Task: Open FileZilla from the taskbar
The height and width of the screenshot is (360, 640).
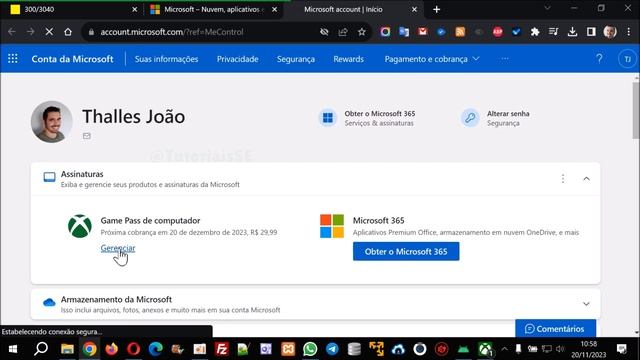Action: click(222, 349)
